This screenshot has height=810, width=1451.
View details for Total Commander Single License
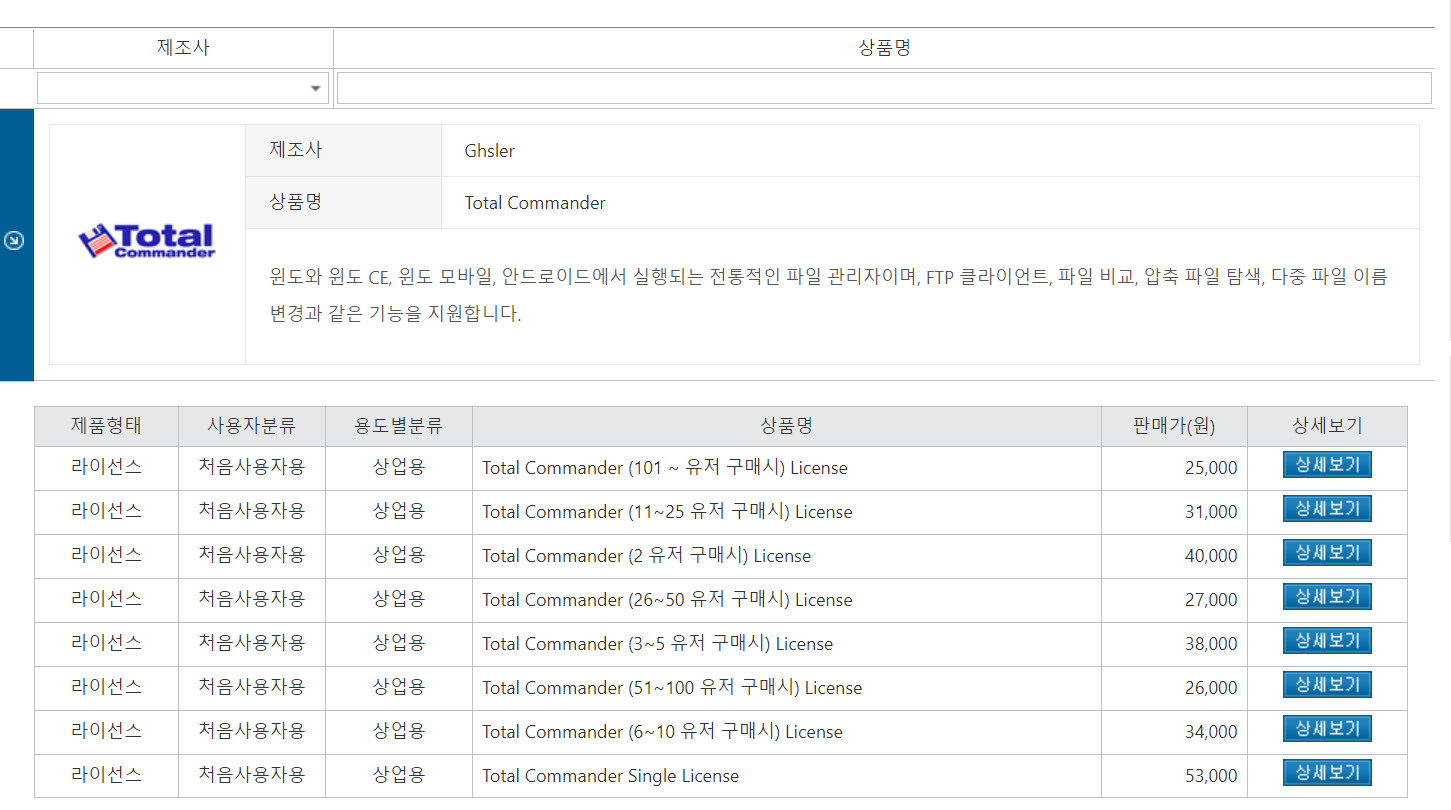point(1326,774)
